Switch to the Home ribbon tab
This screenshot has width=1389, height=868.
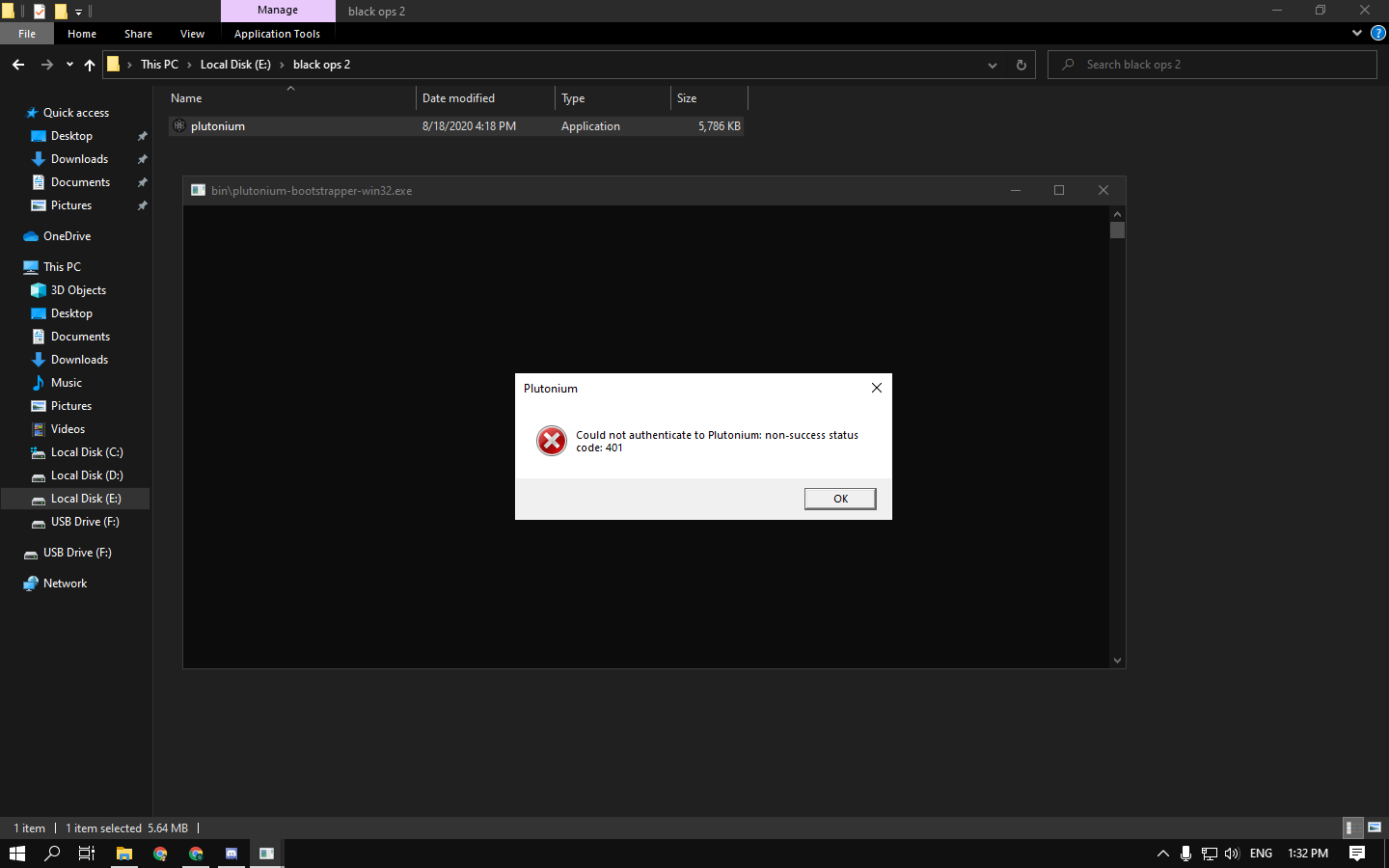82,34
